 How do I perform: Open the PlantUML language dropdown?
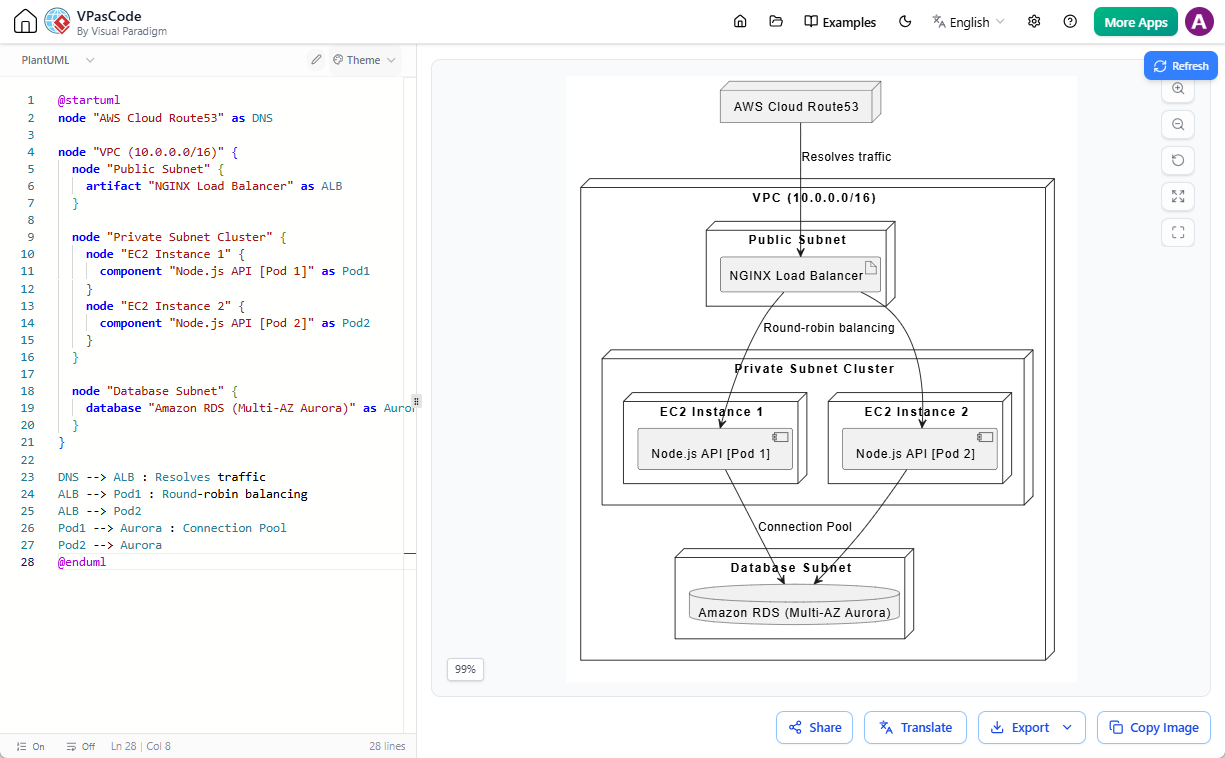pos(58,60)
